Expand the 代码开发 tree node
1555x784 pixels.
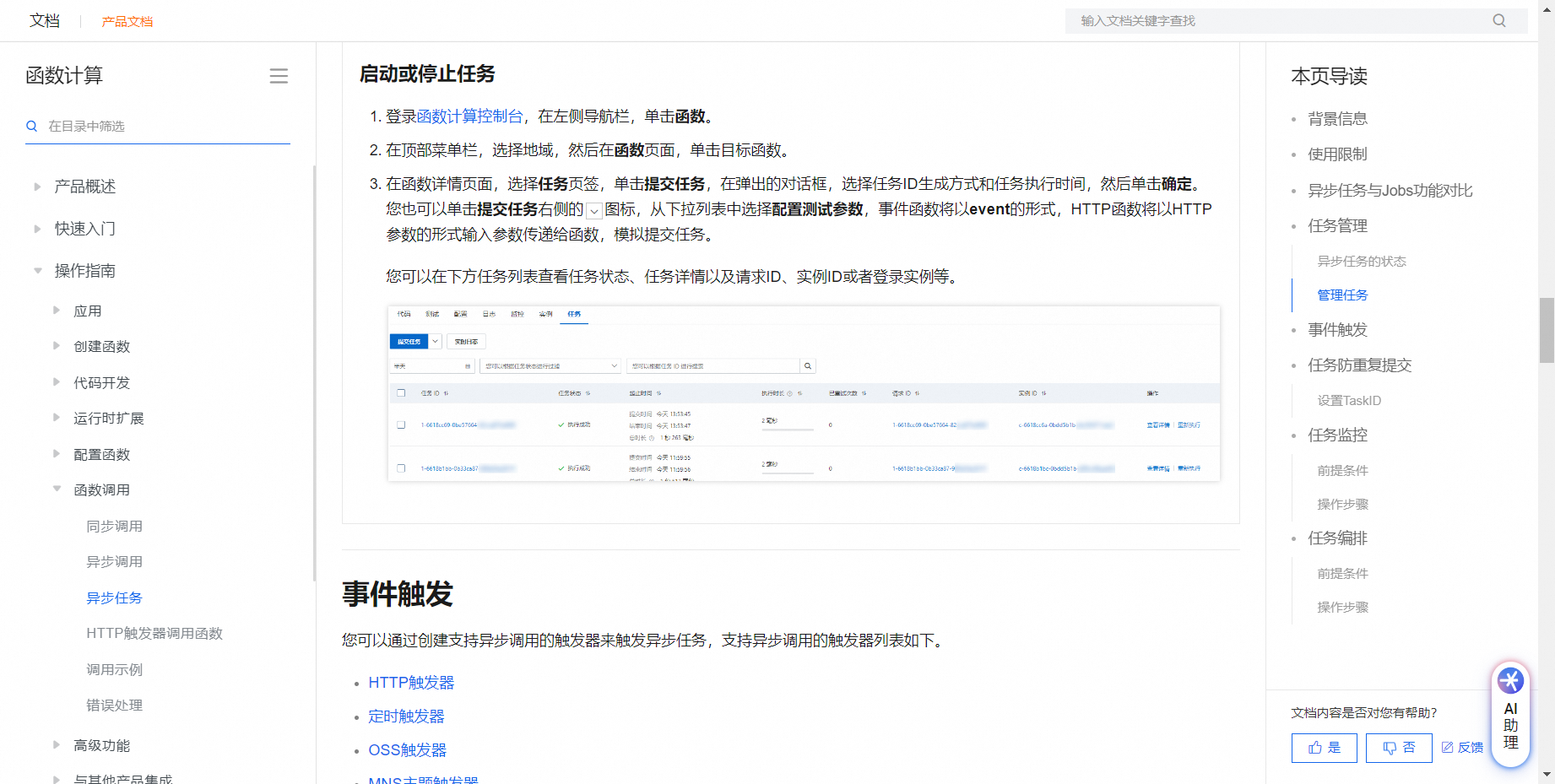point(57,382)
